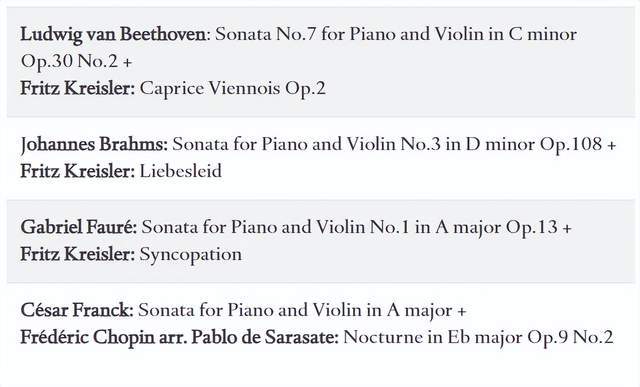This screenshot has width=640, height=387.
Task: Select Franck Sonata in A major text
Action: (296, 311)
